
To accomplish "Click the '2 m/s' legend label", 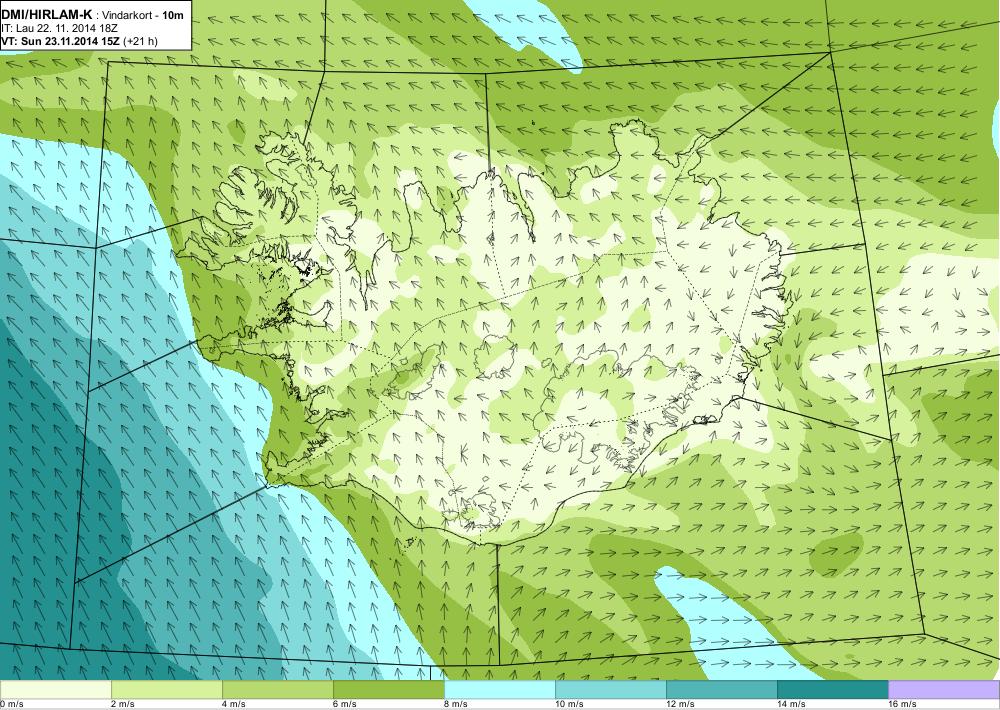I will tap(123, 704).
